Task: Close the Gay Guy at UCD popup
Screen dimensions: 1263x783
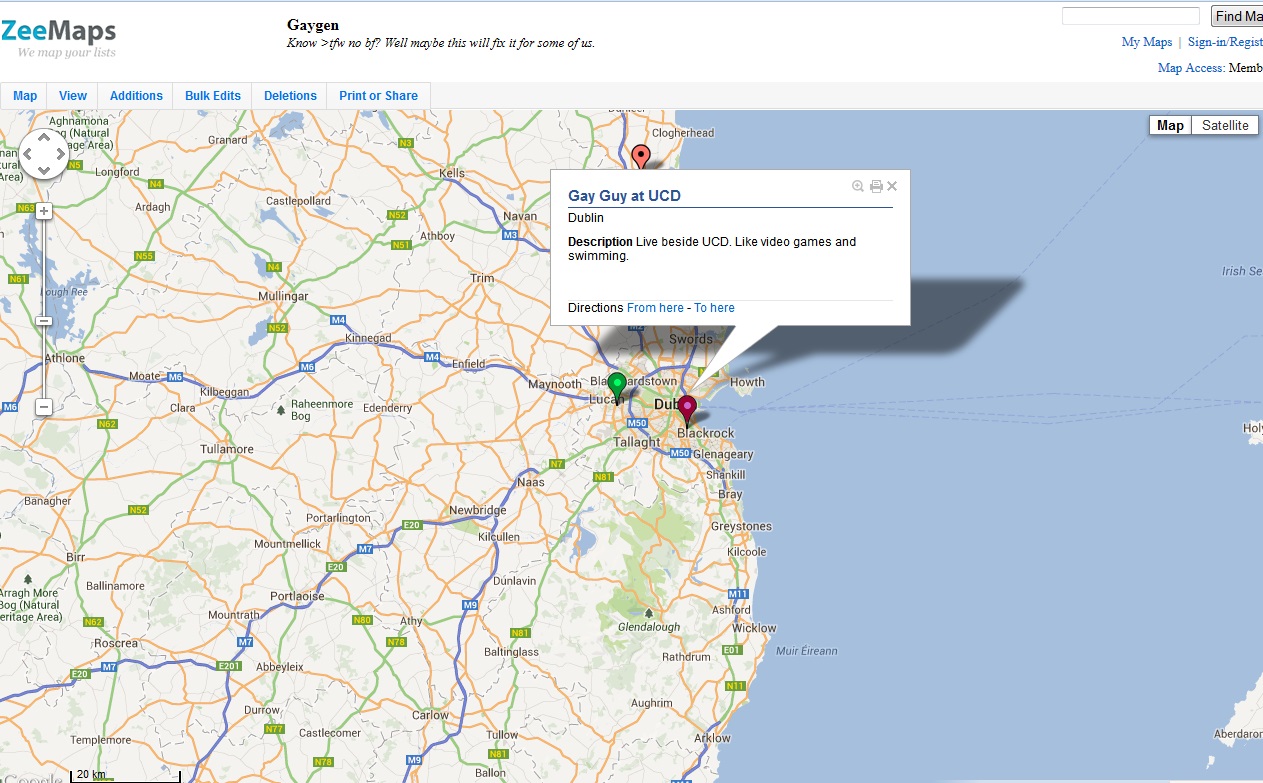Action: click(x=892, y=186)
